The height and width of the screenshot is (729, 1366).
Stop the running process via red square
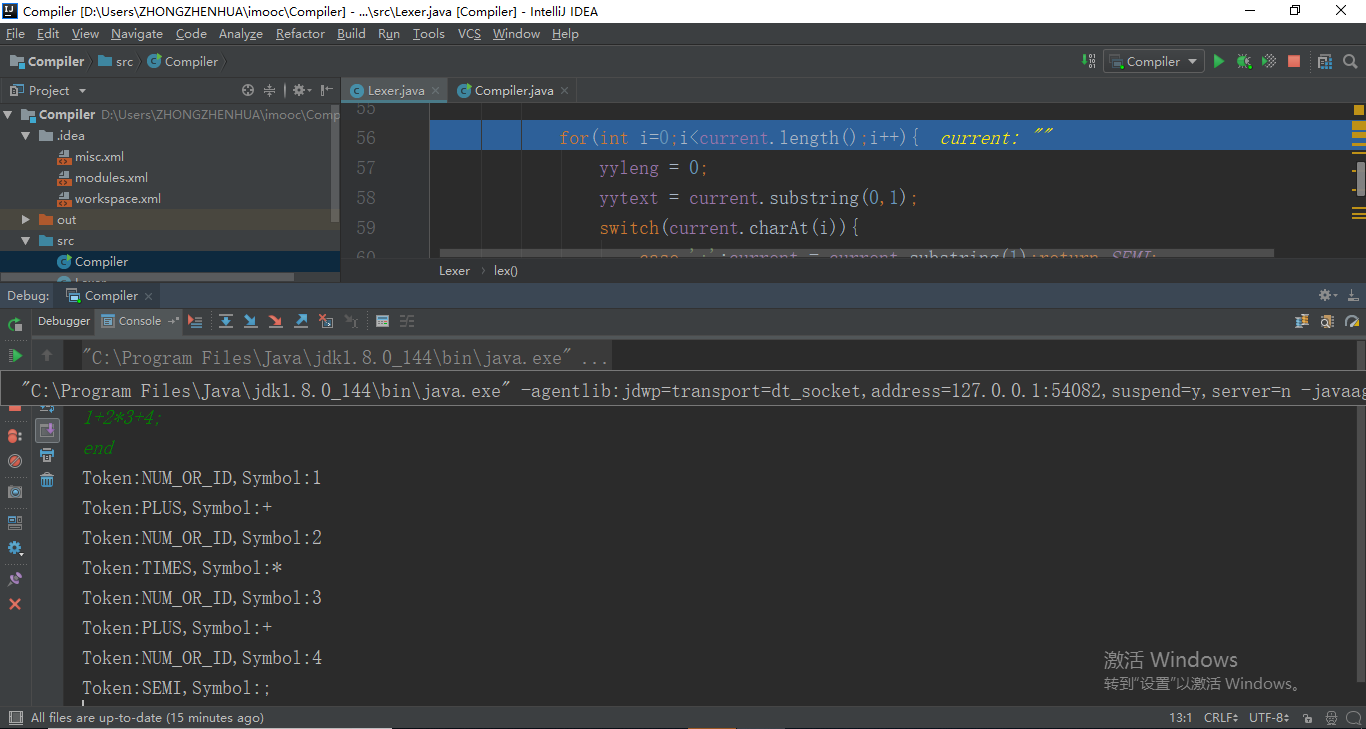1294,61
